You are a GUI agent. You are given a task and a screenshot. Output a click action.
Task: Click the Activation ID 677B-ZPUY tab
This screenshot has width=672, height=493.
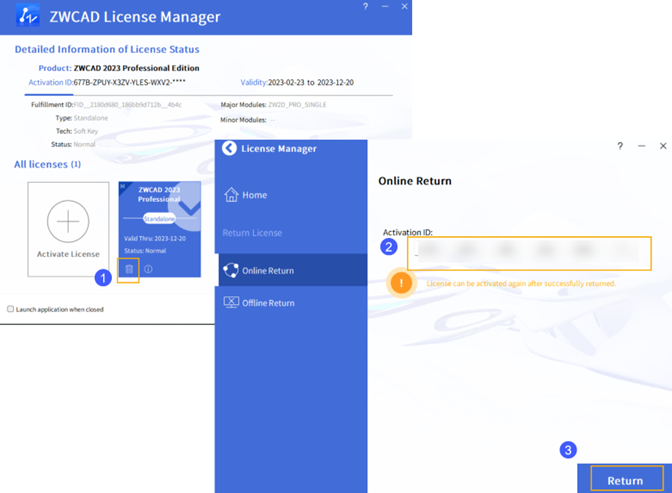[x=107, y=82]
